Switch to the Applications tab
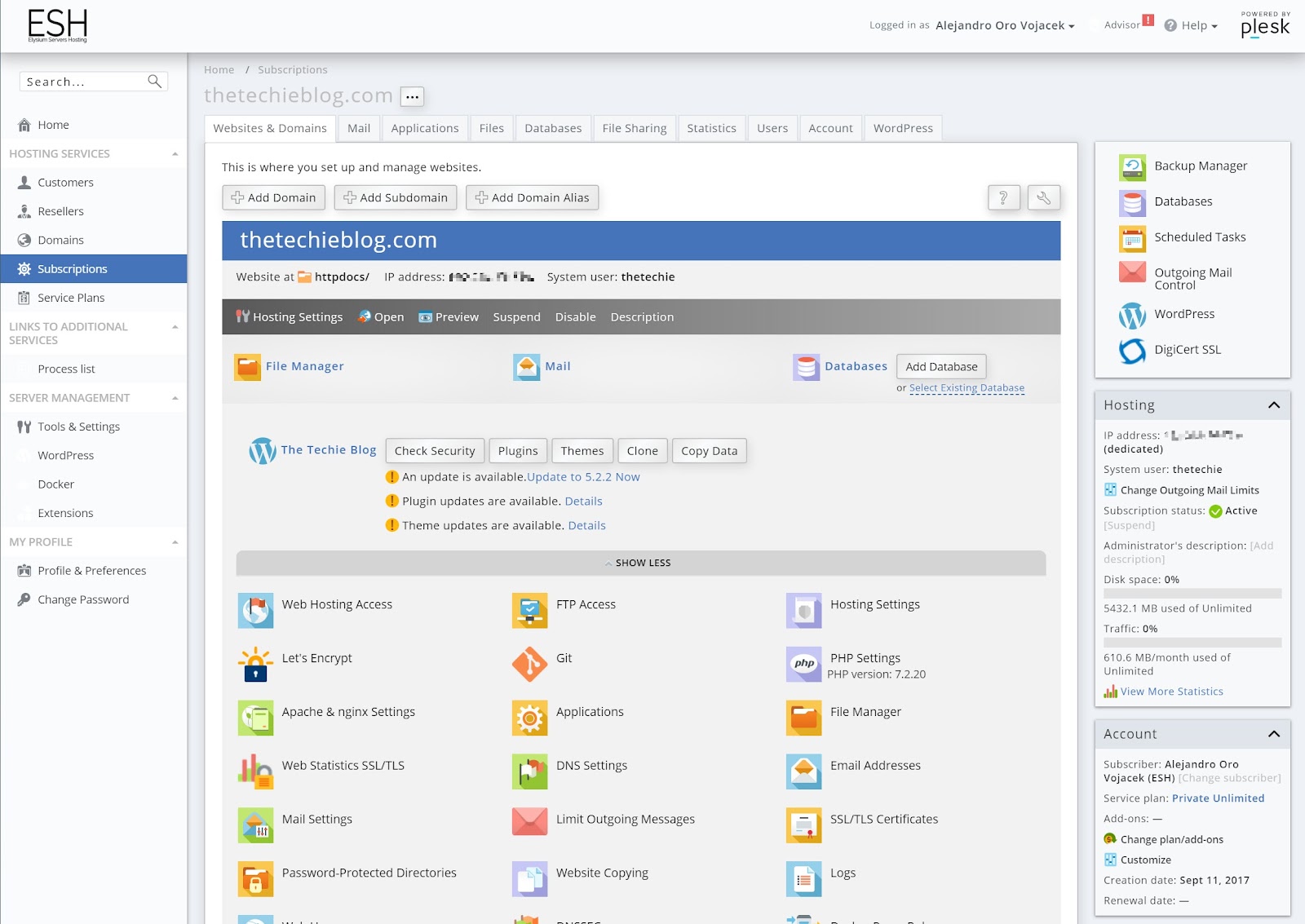Screen dimensions: 1305x924 click(425, 128)
